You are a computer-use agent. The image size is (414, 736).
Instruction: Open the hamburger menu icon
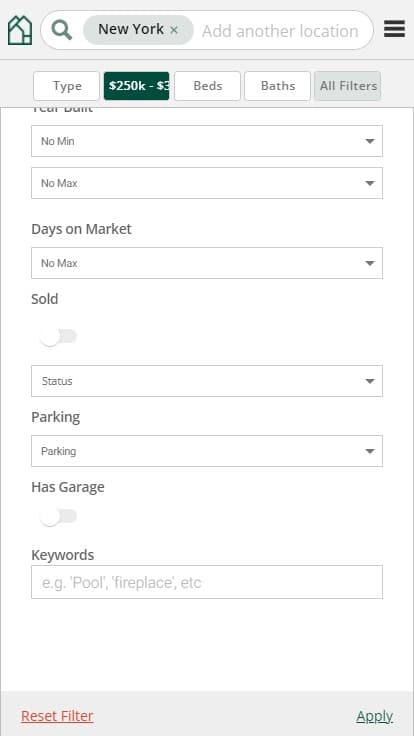pyautogui.click(x=394, y=29)
